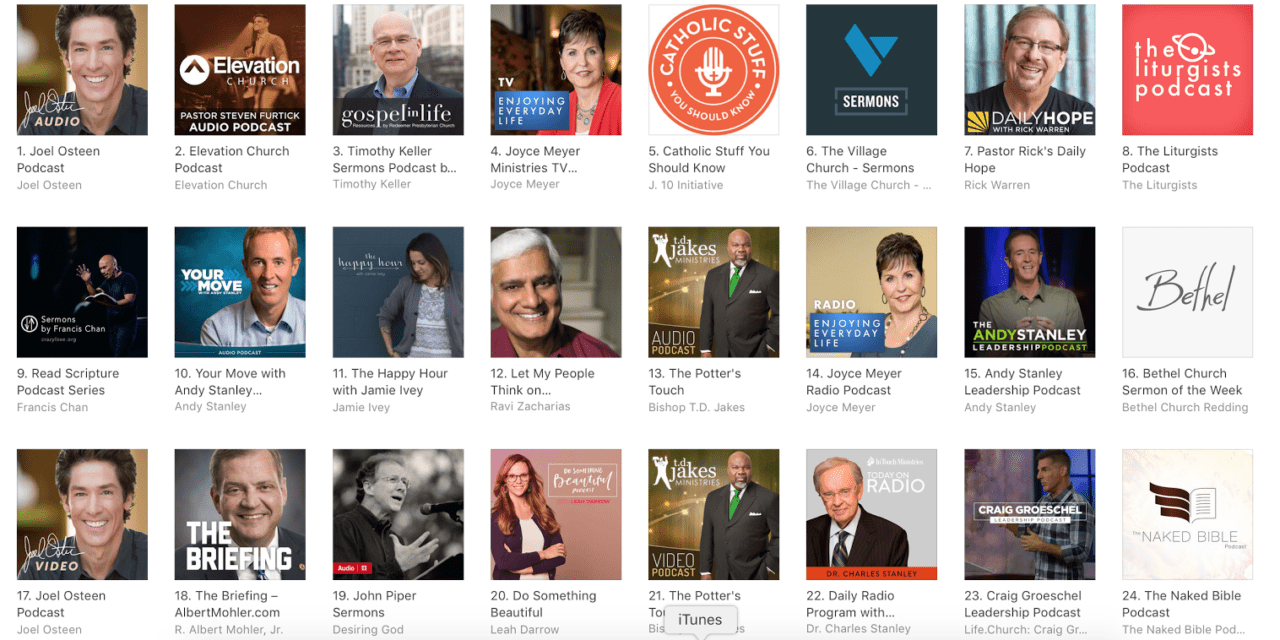The height and width of the screenshot is (640, 1280).
Task: Select the Do Something Beautiful cover
Action: [556, 514]
